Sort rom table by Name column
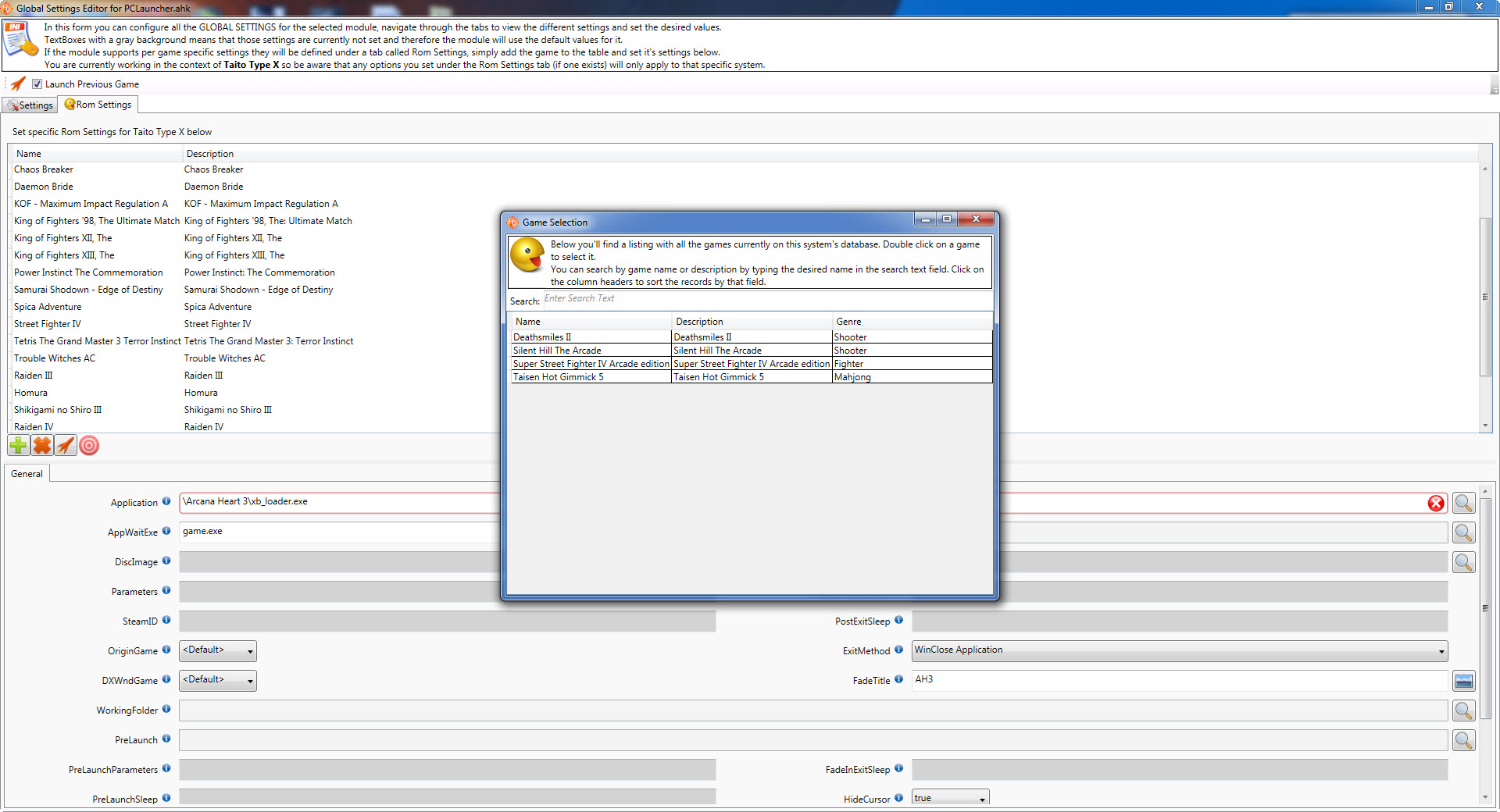Screen dimensions: 1500x812 point(97,154)
